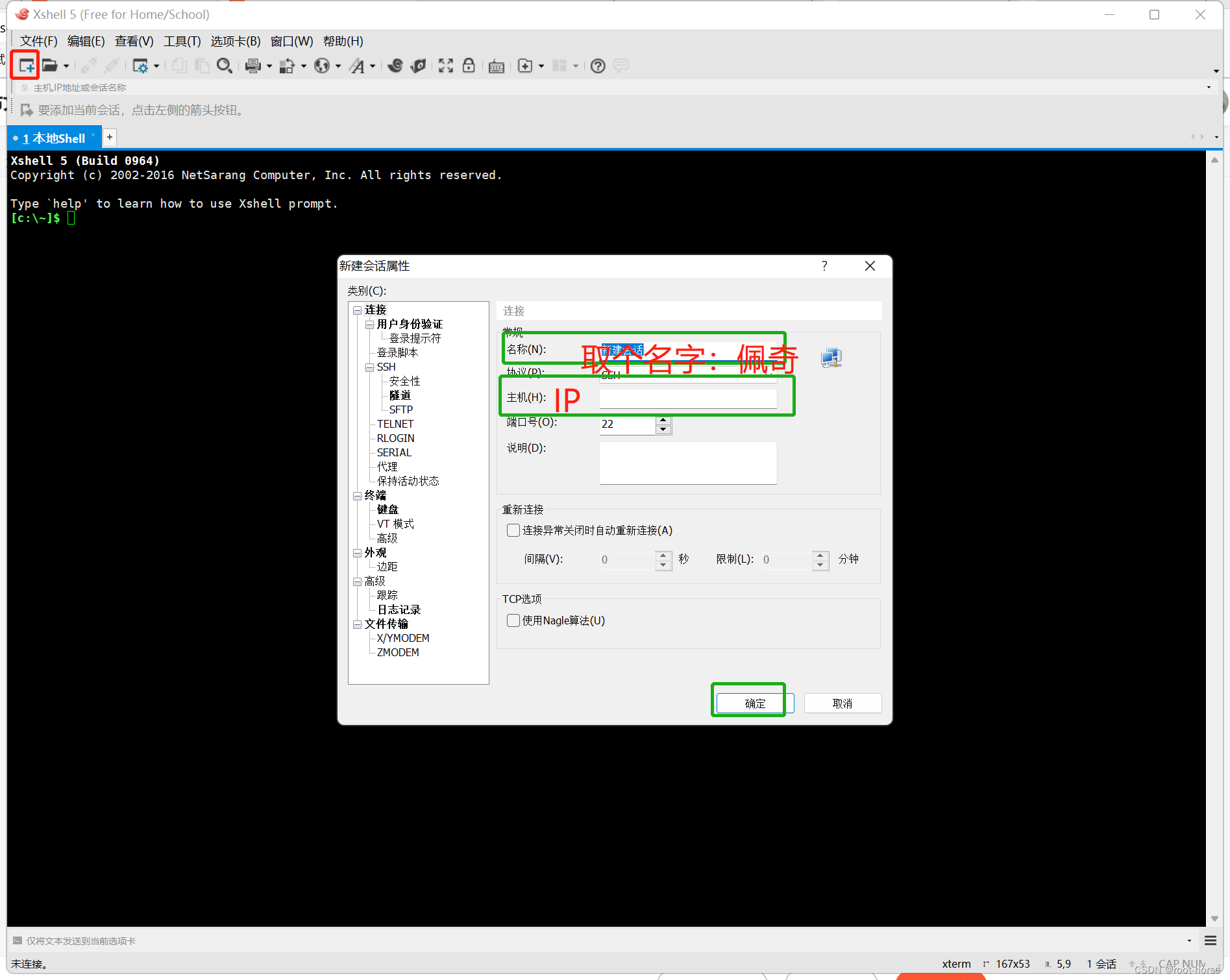Viewport: 1230px width, 980px height.
Task: Click the 确定 button
Action: click(x=755, y=704)
